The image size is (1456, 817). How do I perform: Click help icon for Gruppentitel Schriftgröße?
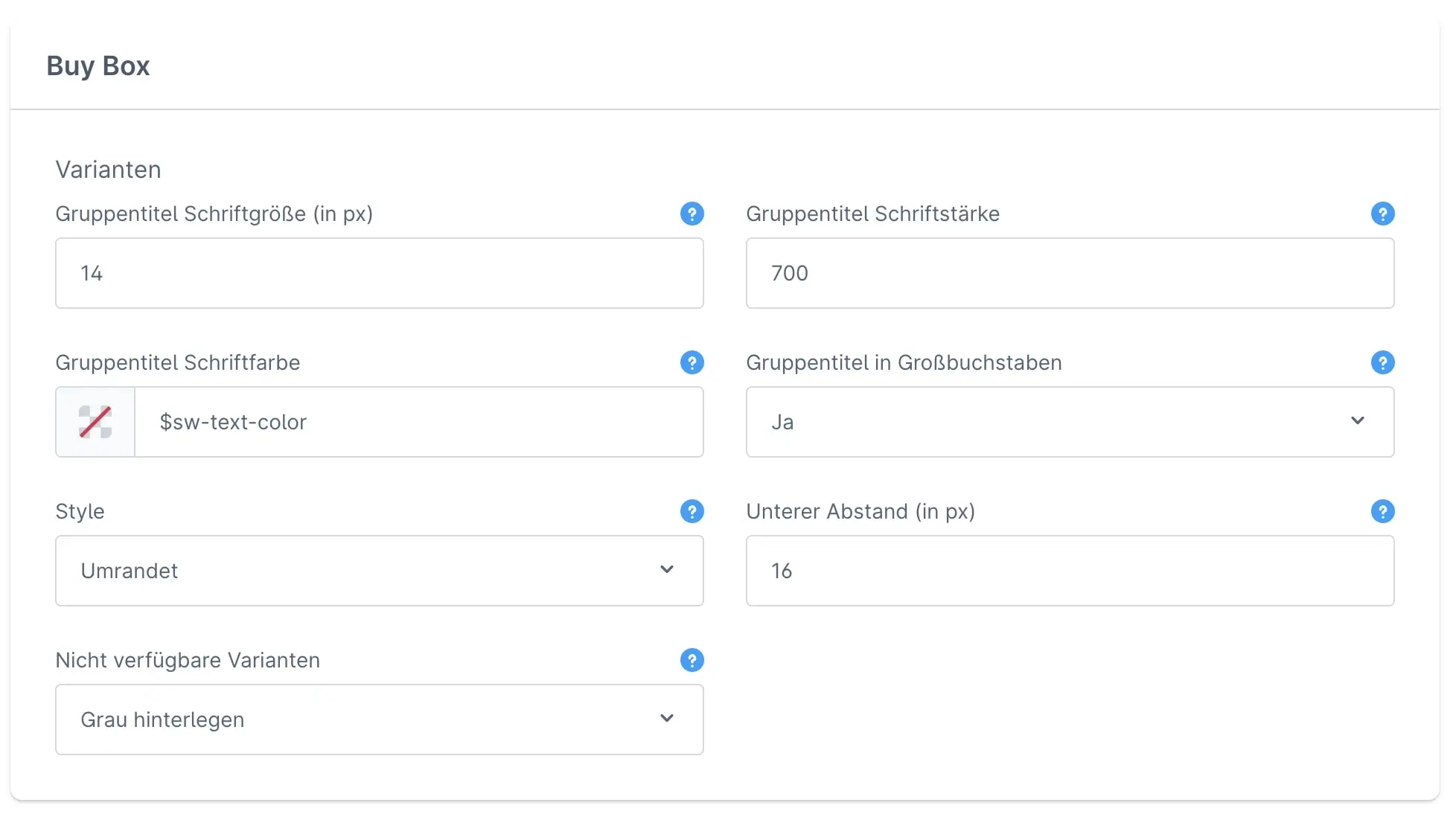point(692,214)
